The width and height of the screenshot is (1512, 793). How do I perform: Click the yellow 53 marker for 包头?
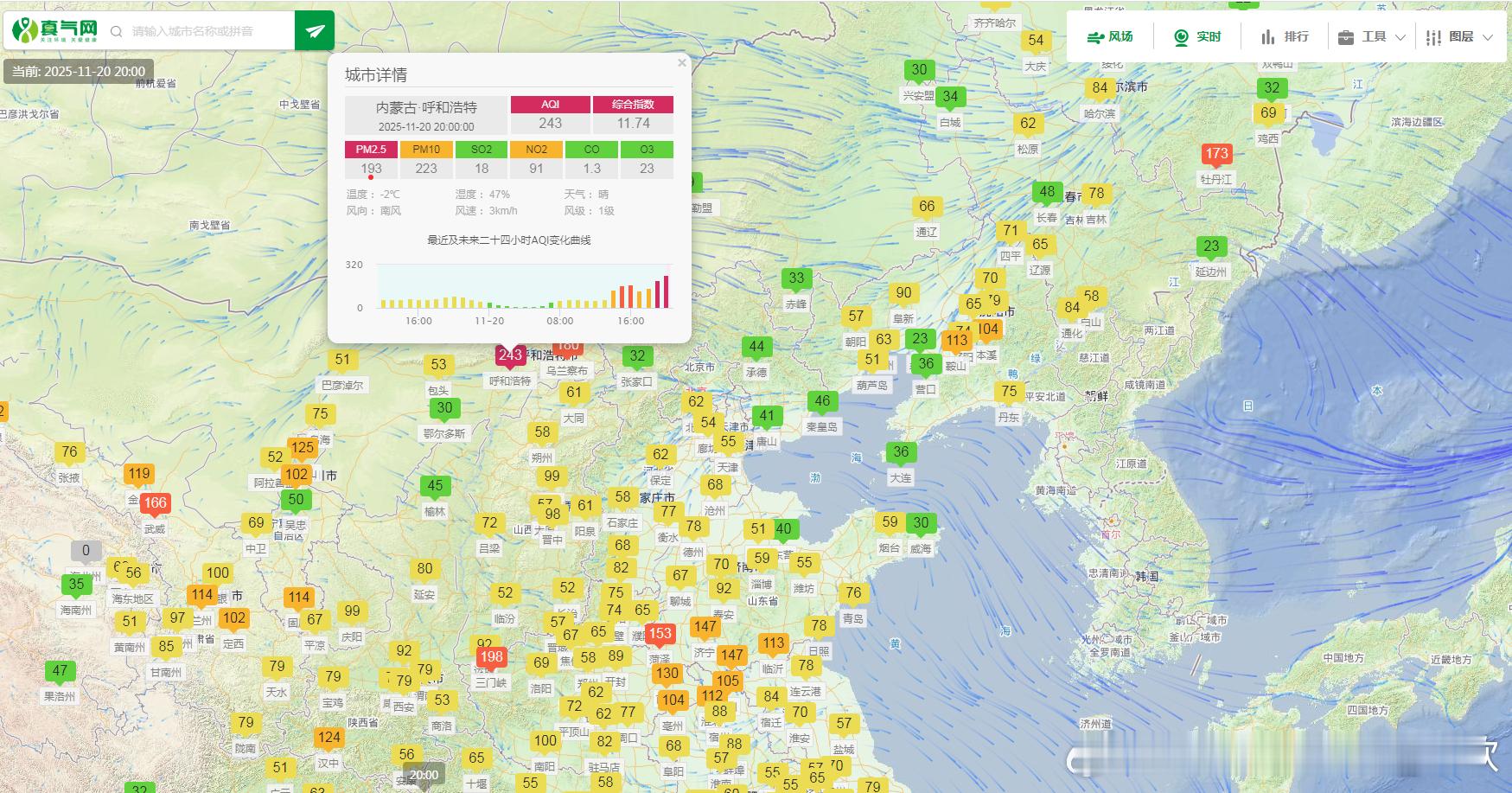coord(438,366)
